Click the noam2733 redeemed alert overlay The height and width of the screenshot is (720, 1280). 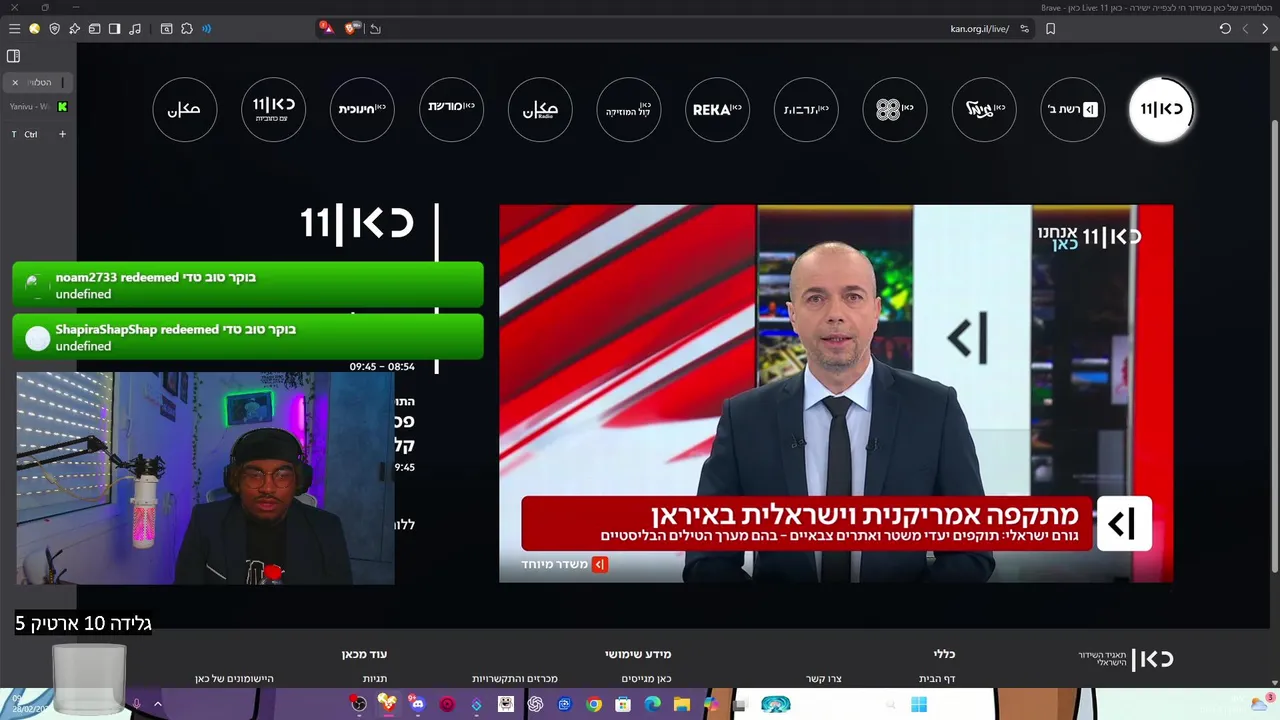pos(248,285)
